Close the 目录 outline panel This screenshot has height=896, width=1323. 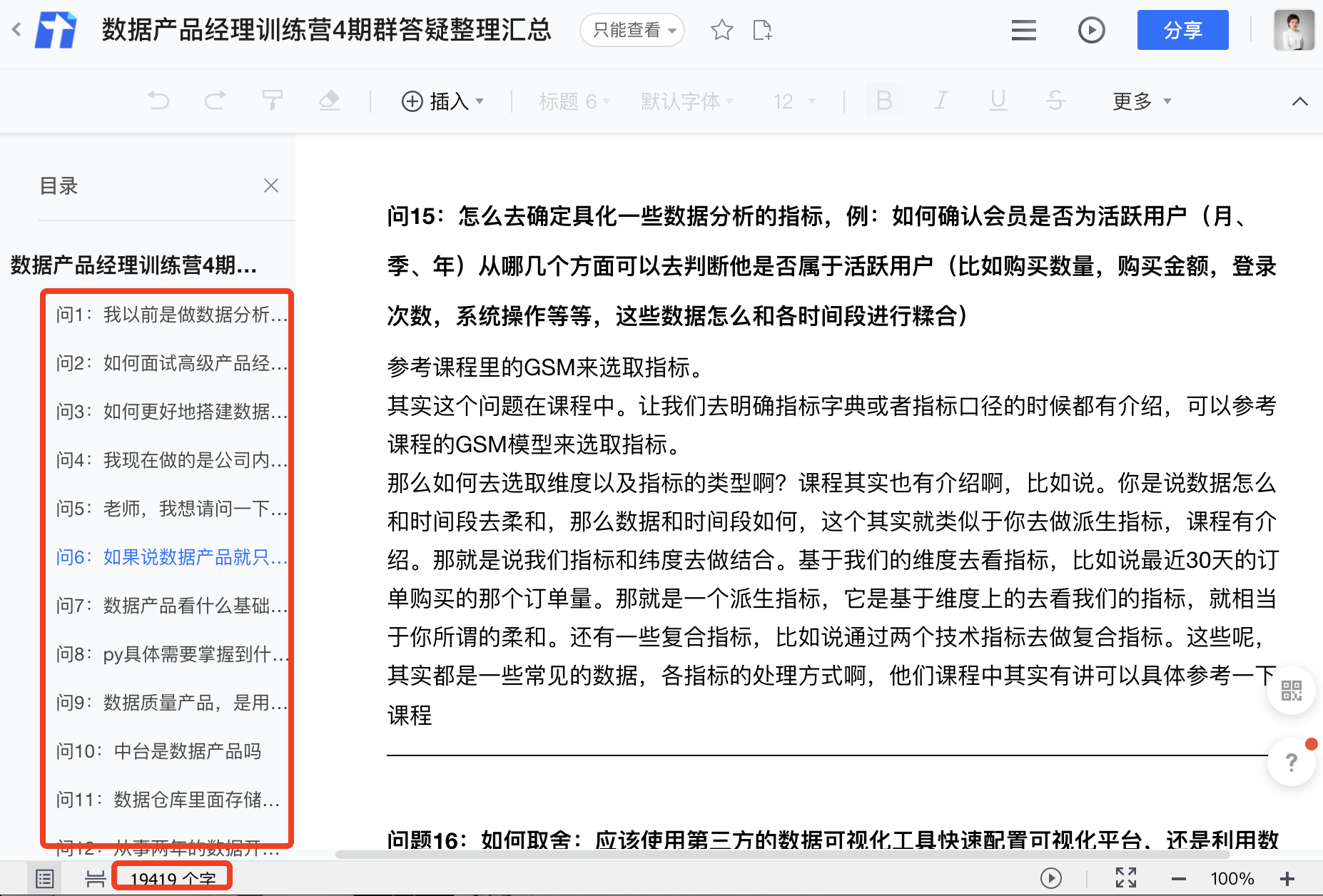(270, 186)
